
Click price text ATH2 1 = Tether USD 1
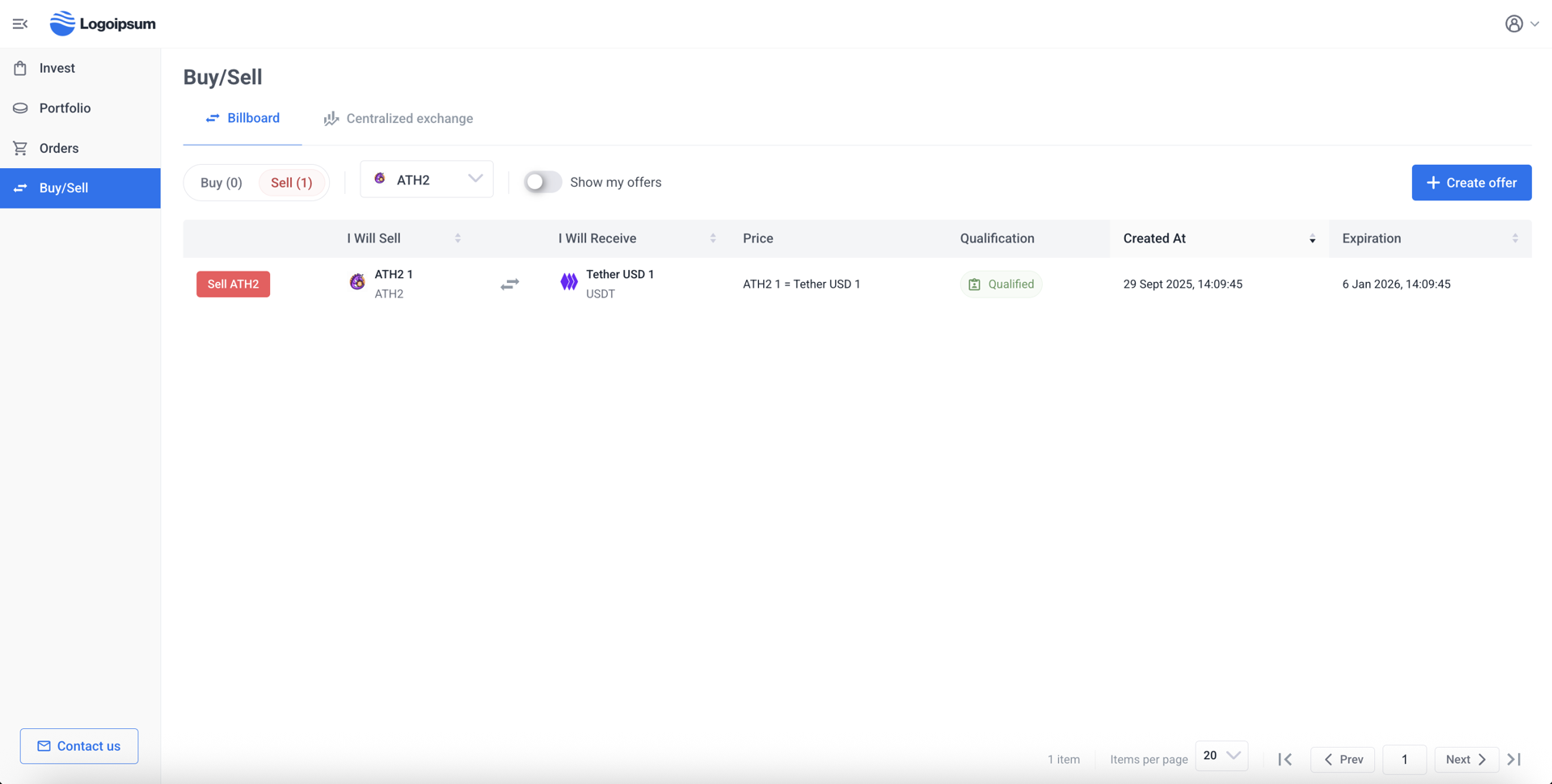point(802,285)
